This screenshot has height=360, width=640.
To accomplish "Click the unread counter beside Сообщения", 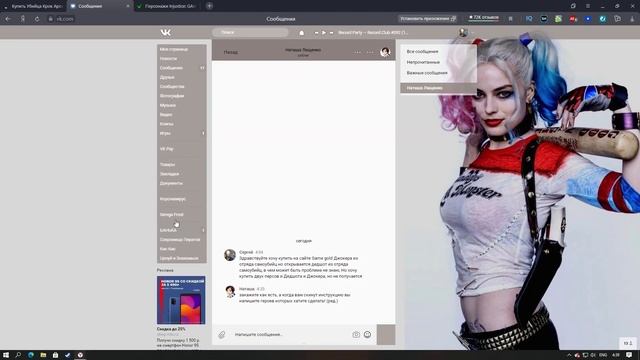I will point(202,68).
